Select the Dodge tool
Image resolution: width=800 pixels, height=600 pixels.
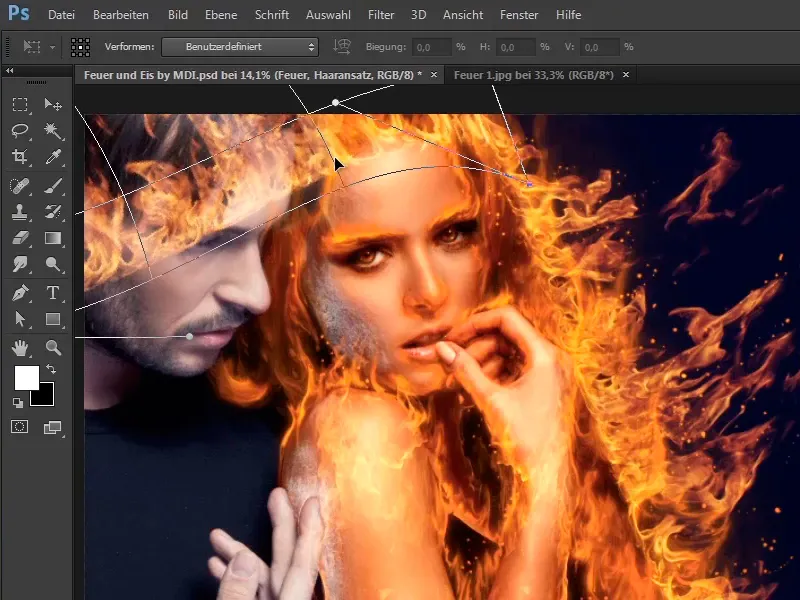click(53, 264)
